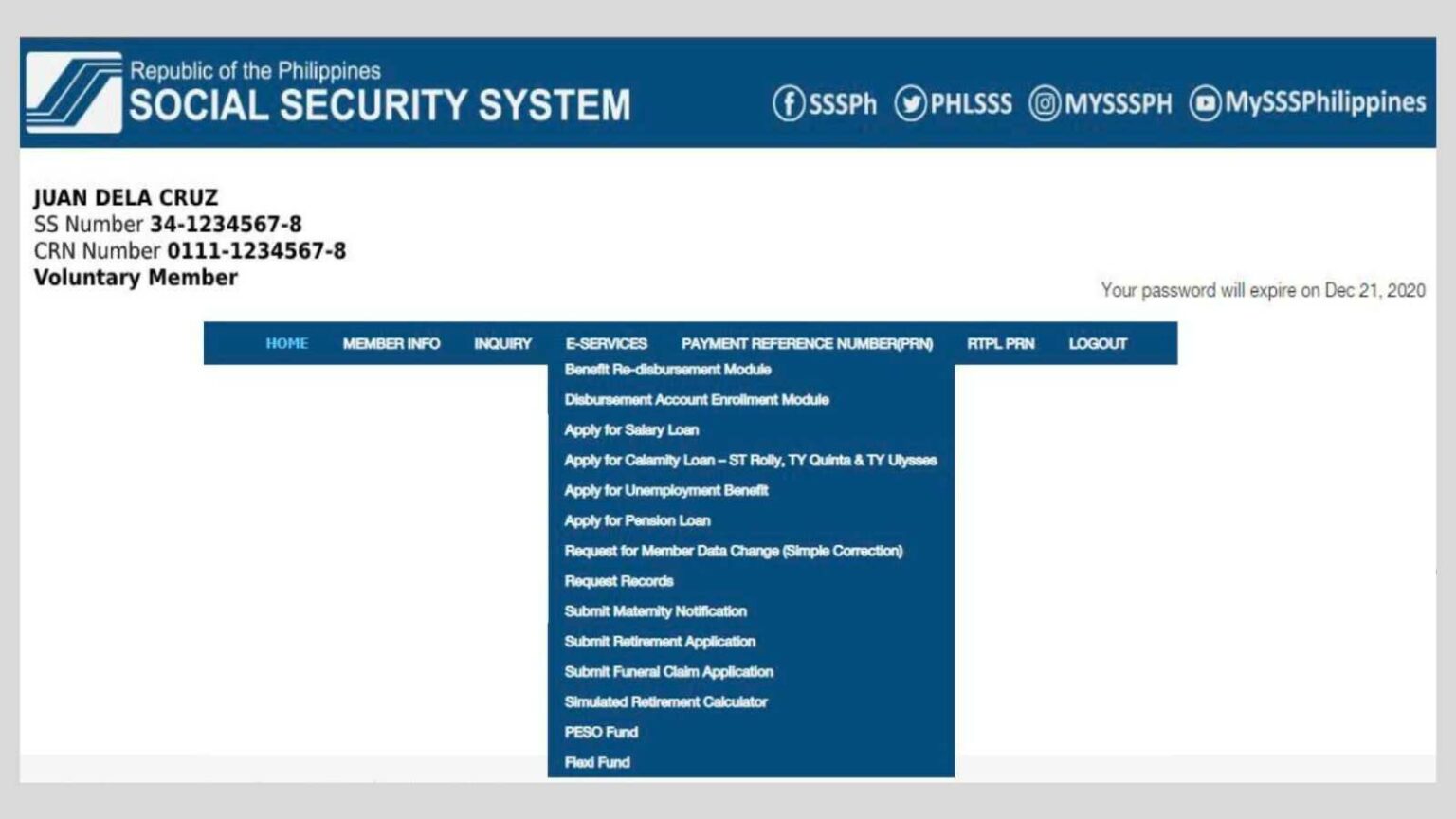
Task: Open the PAYMENT REFERENCE NUMBER(PRN) menu
Action: click(x=807, y=344)
